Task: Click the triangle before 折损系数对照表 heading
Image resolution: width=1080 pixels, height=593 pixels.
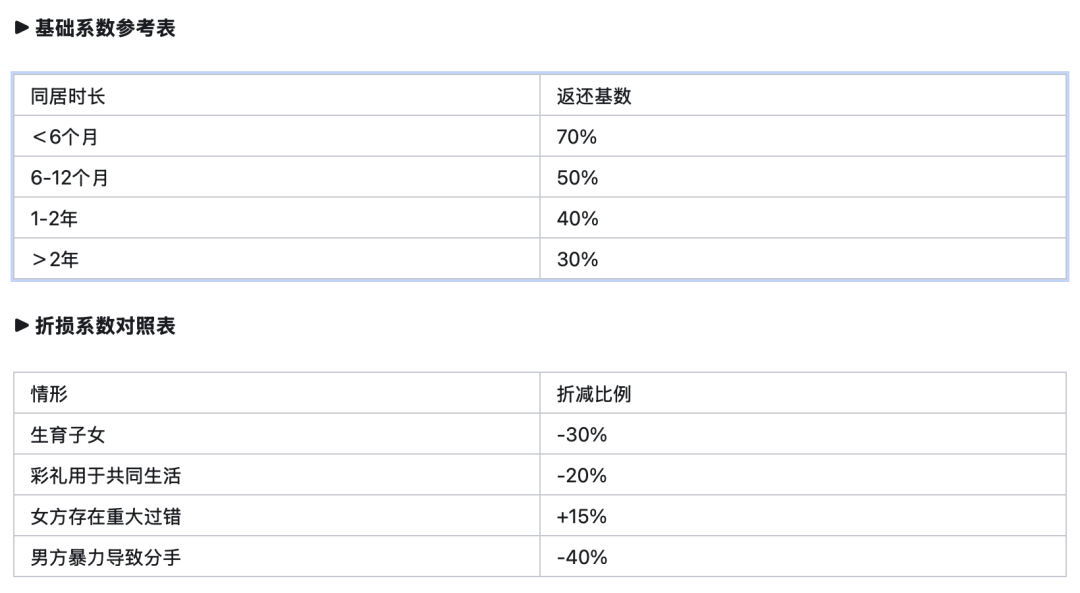Action: coord(22,326)
